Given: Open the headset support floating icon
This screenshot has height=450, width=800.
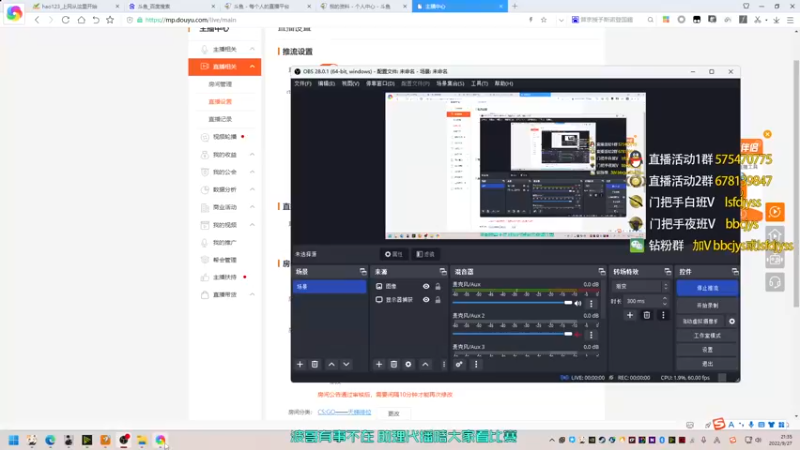Looking at the screenshot, I should point(774,282).
